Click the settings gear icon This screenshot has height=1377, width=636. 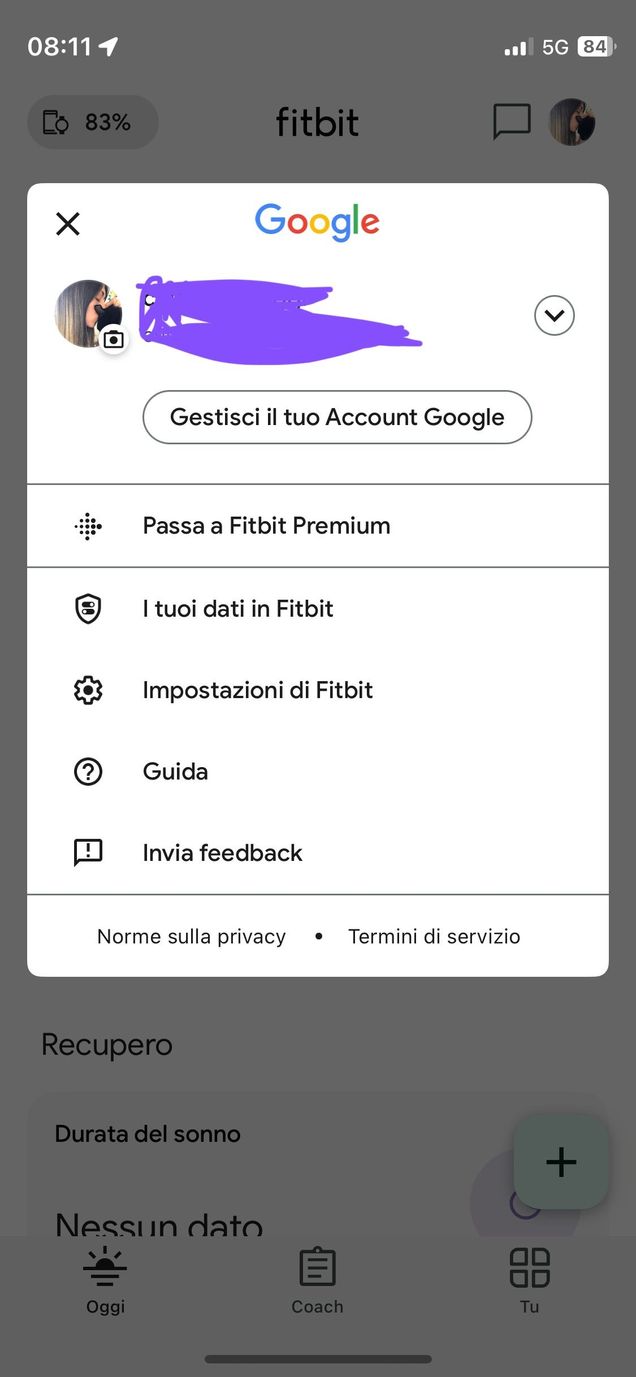click(x=88, y=690)
